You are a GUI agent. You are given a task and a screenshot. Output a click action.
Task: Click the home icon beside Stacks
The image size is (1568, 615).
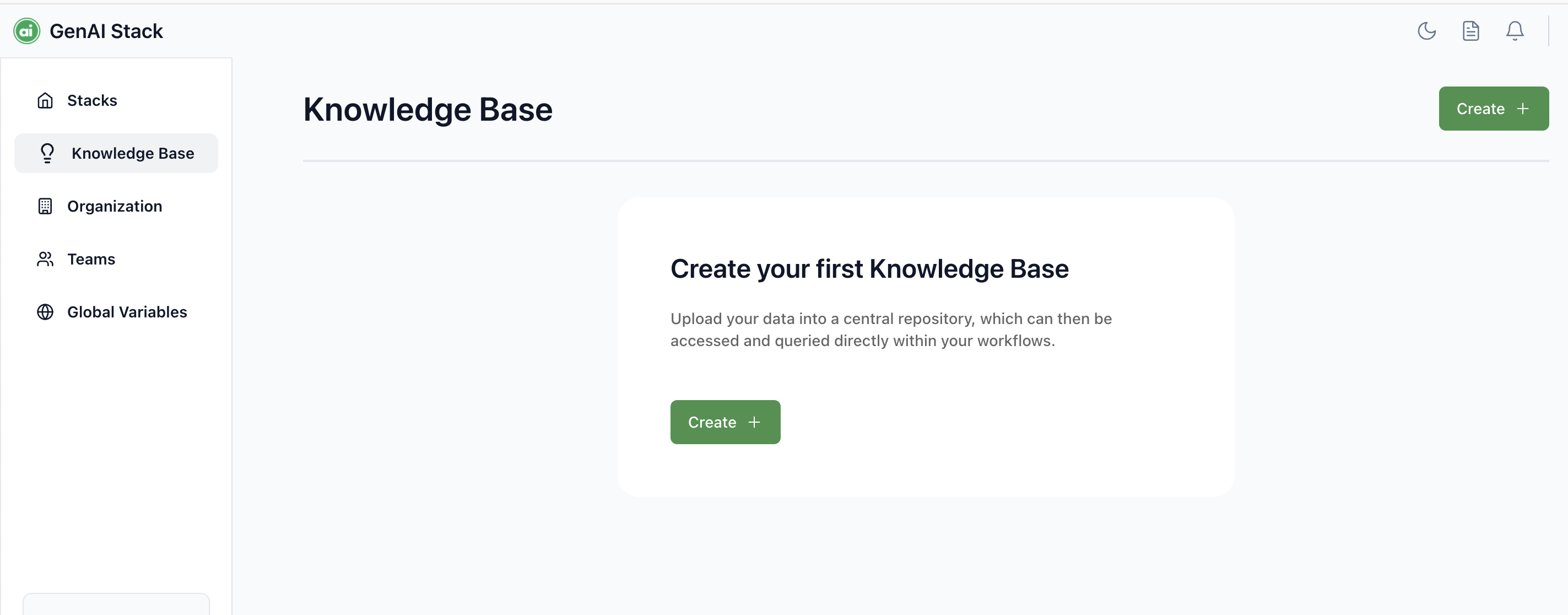pos(45,100)
